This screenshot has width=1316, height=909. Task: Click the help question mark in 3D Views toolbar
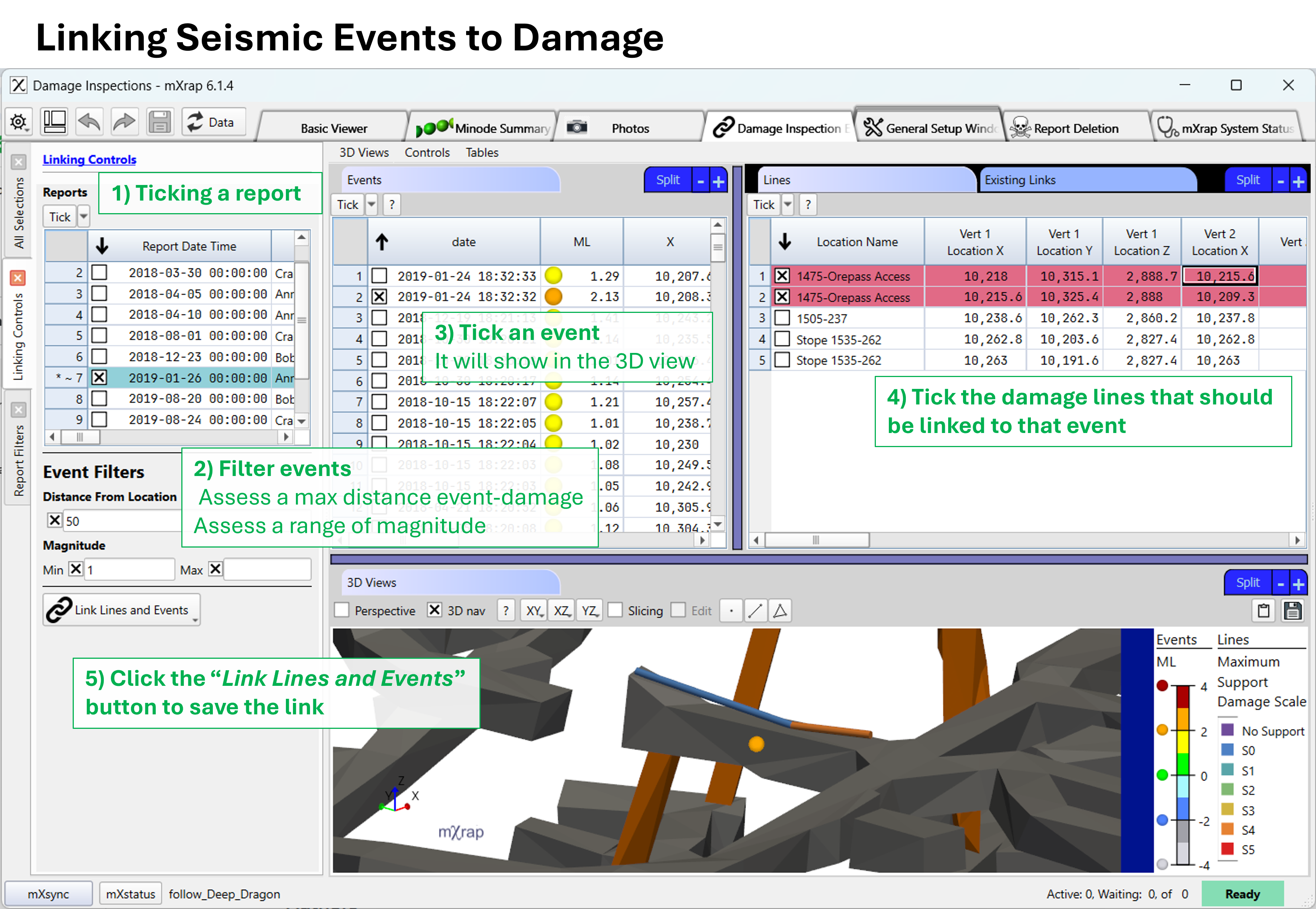coord(505,611)
